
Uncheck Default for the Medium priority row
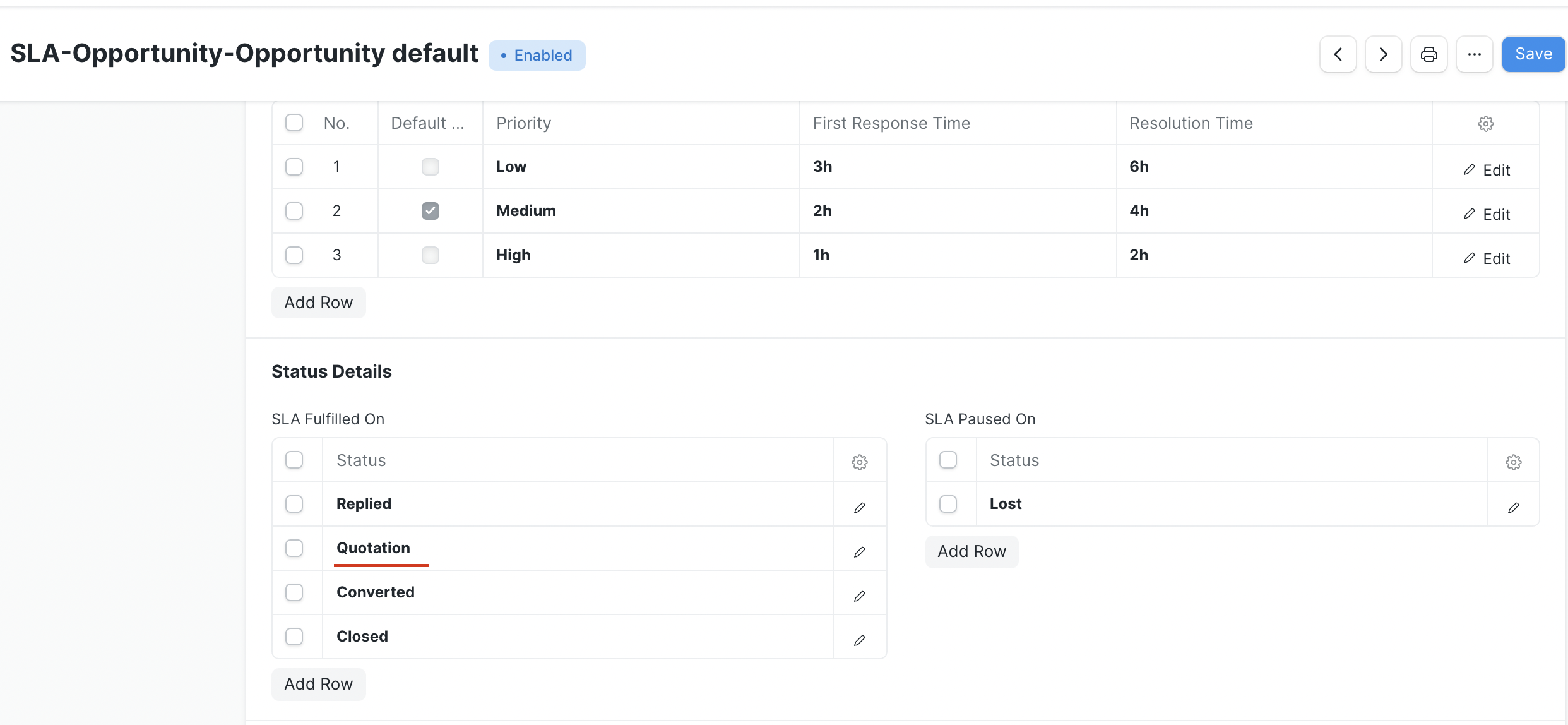(x=430, y=210)
